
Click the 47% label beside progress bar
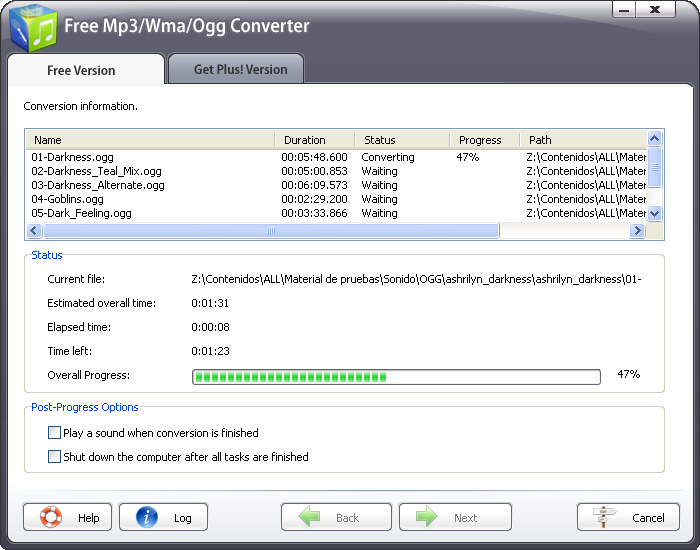coord(629,374)
